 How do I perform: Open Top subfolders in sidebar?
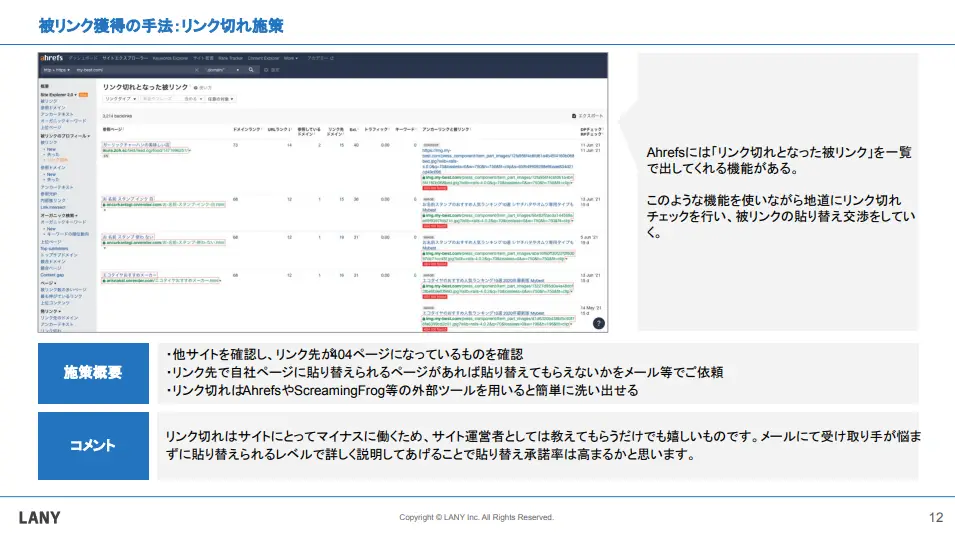[x=54, y=249]
